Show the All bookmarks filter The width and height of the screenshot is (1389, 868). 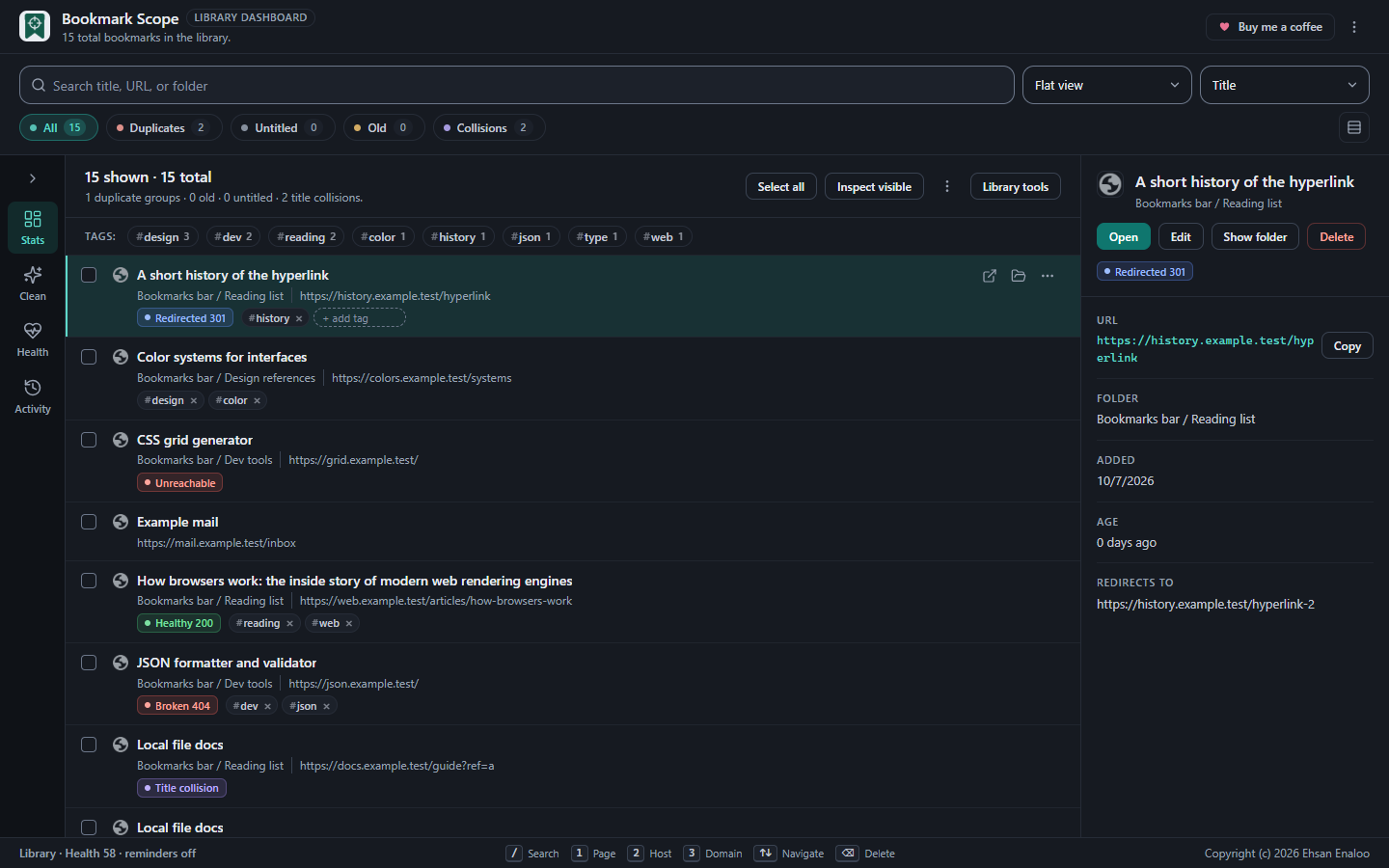tap(59, 127)
